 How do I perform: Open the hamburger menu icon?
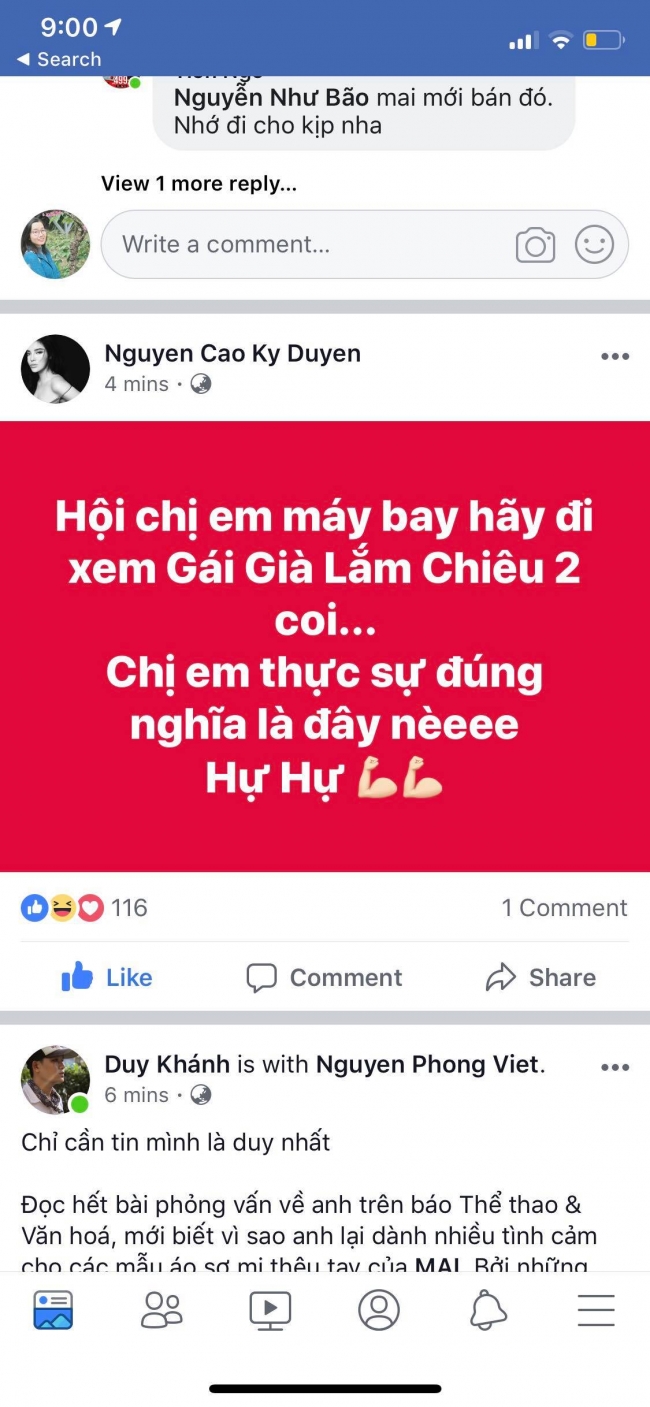click(x=596, y=1309)
